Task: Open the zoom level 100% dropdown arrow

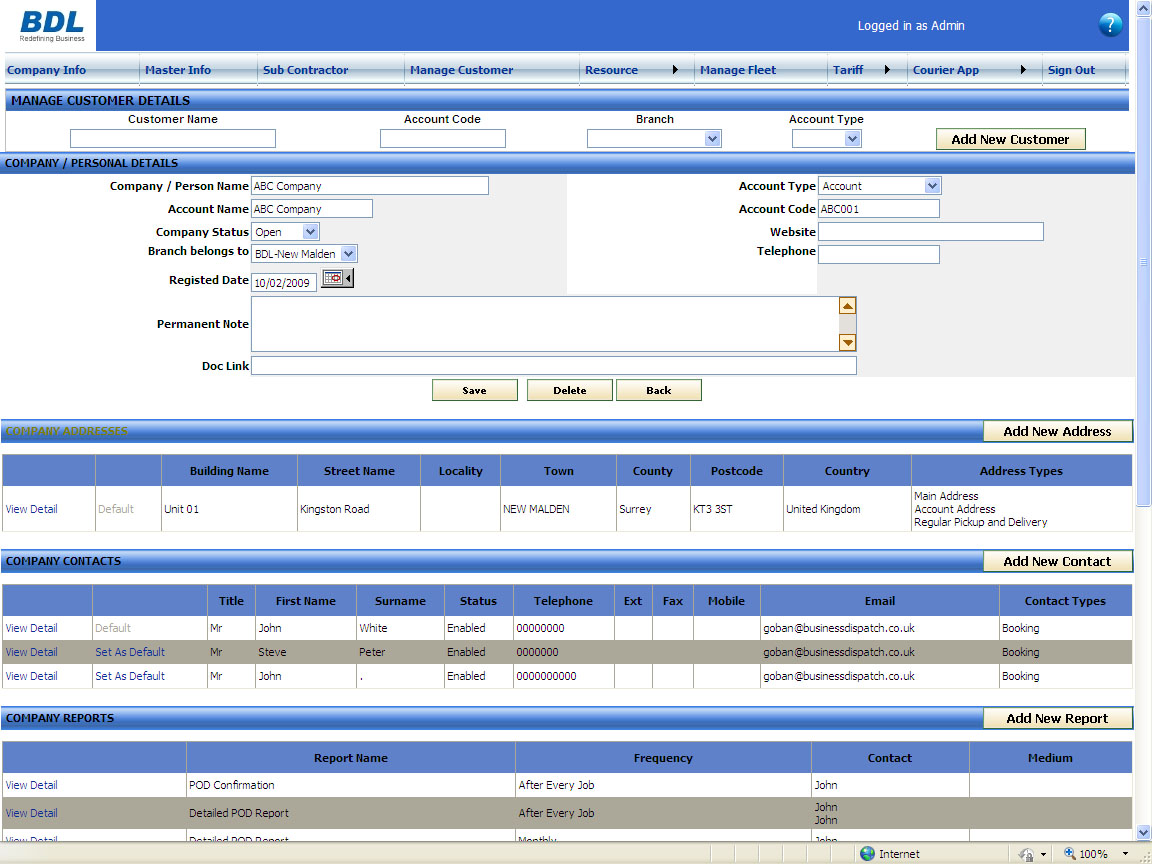Action: point(1125,854)
